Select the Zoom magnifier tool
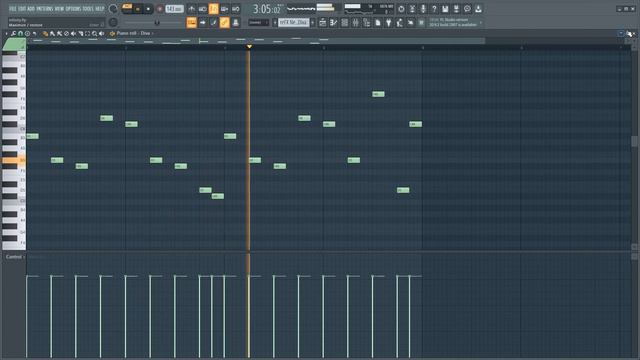This screenshot has width=640, height=360. tap(94, 33)
